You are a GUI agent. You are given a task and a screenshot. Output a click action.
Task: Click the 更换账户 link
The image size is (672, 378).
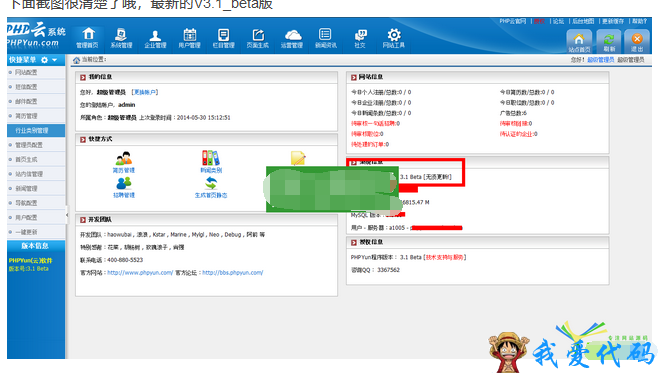pos(145,92)
